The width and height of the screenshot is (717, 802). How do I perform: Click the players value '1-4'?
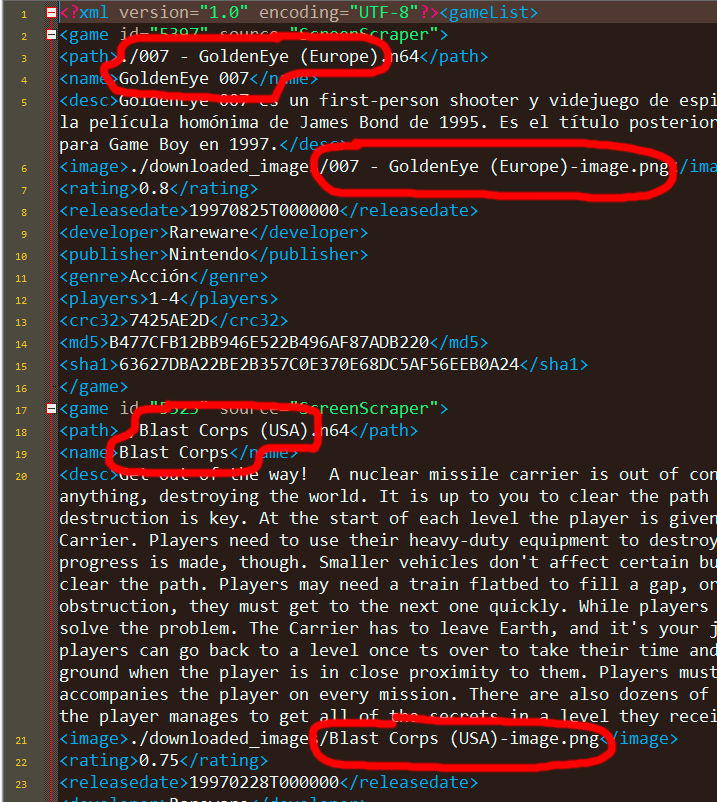click(x=164, y=298)
